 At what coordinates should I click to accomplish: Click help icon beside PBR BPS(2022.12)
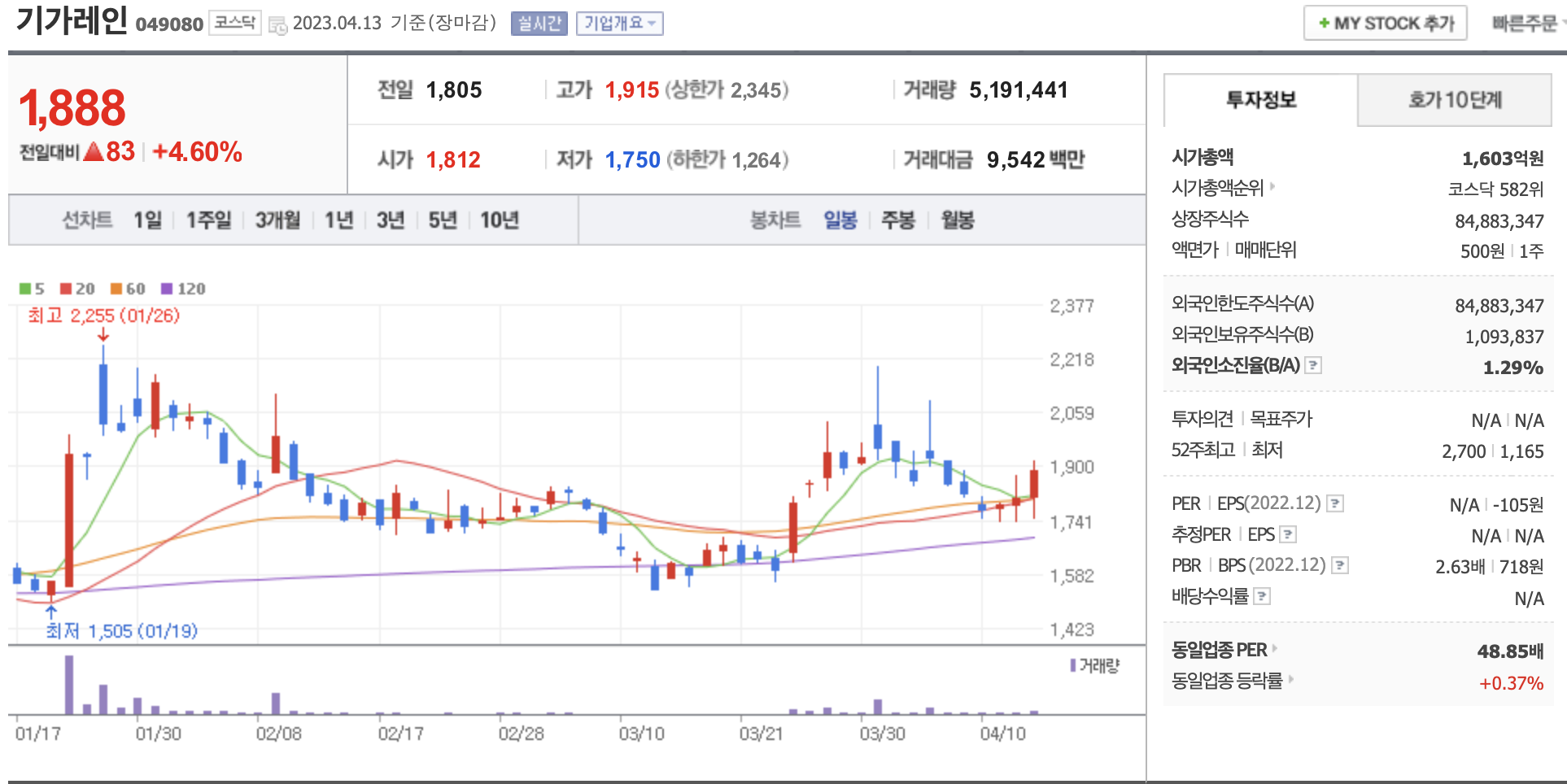pos(1339,566)
